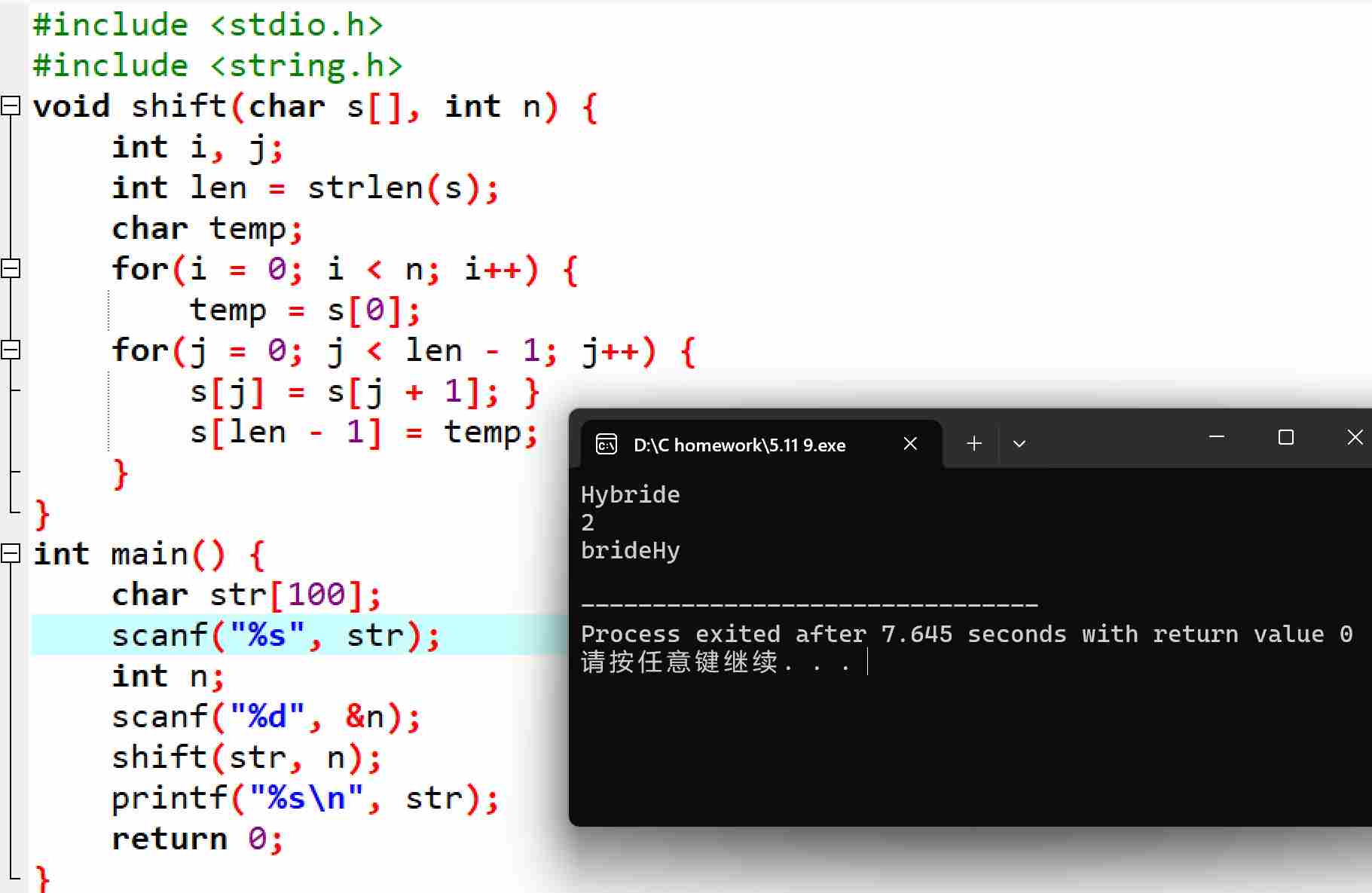This screenshot has width=1372, height=893.
Task: Click the '#include <string.h>' line
Action: 218,66
